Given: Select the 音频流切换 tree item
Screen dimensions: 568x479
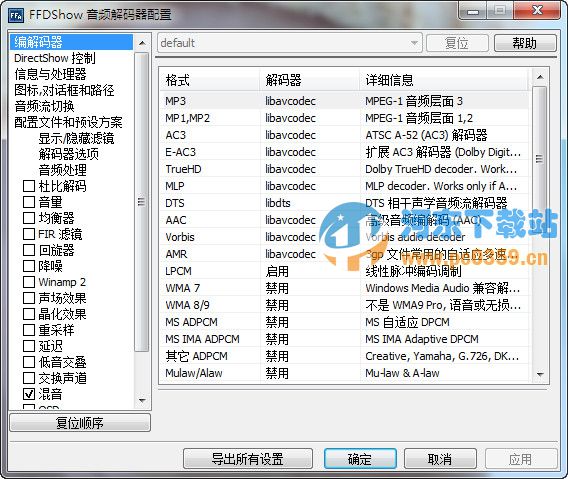Looking at the screenshot, I should [x=44, y=106].
